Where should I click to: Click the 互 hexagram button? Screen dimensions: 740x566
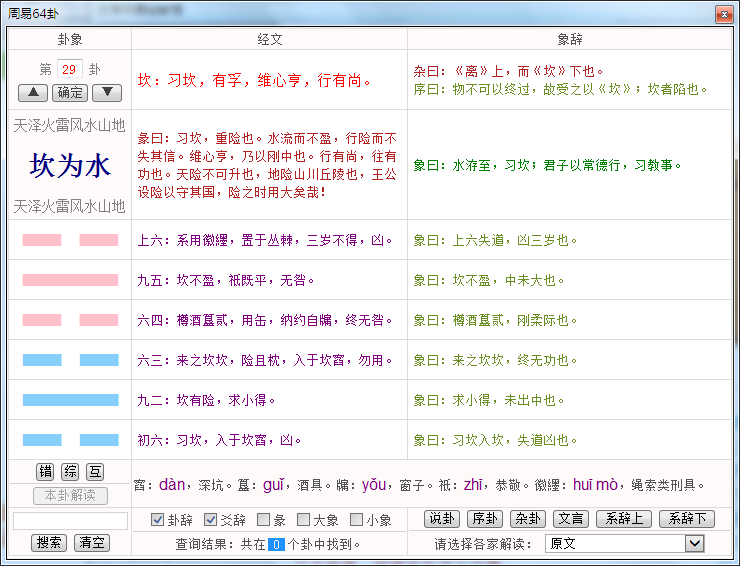click(x=95, y=472)
